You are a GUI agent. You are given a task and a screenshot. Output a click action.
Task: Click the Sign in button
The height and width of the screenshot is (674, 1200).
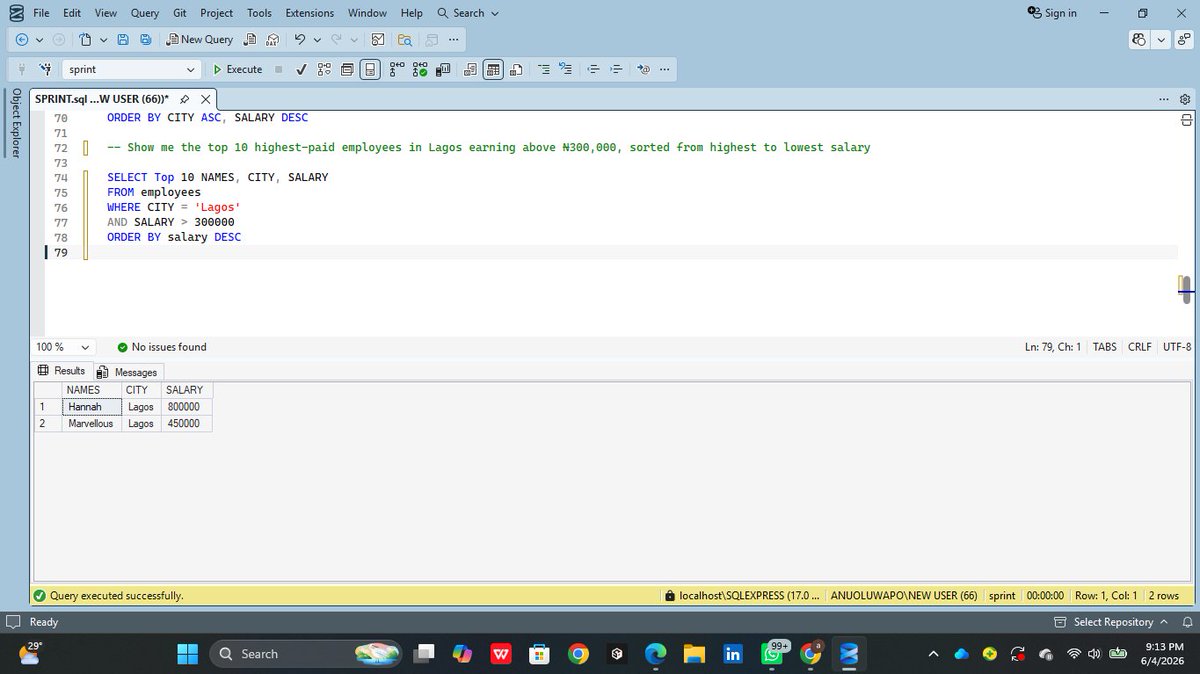(x=1052, y=13)
